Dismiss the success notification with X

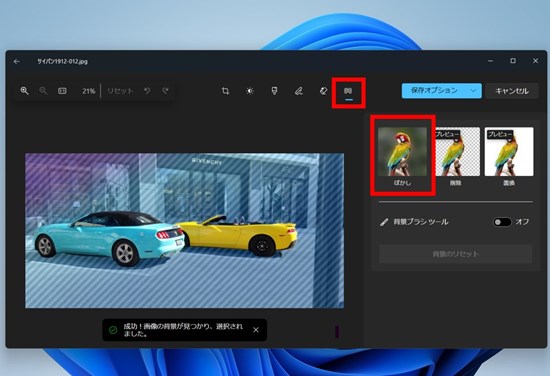coord(256,330)
